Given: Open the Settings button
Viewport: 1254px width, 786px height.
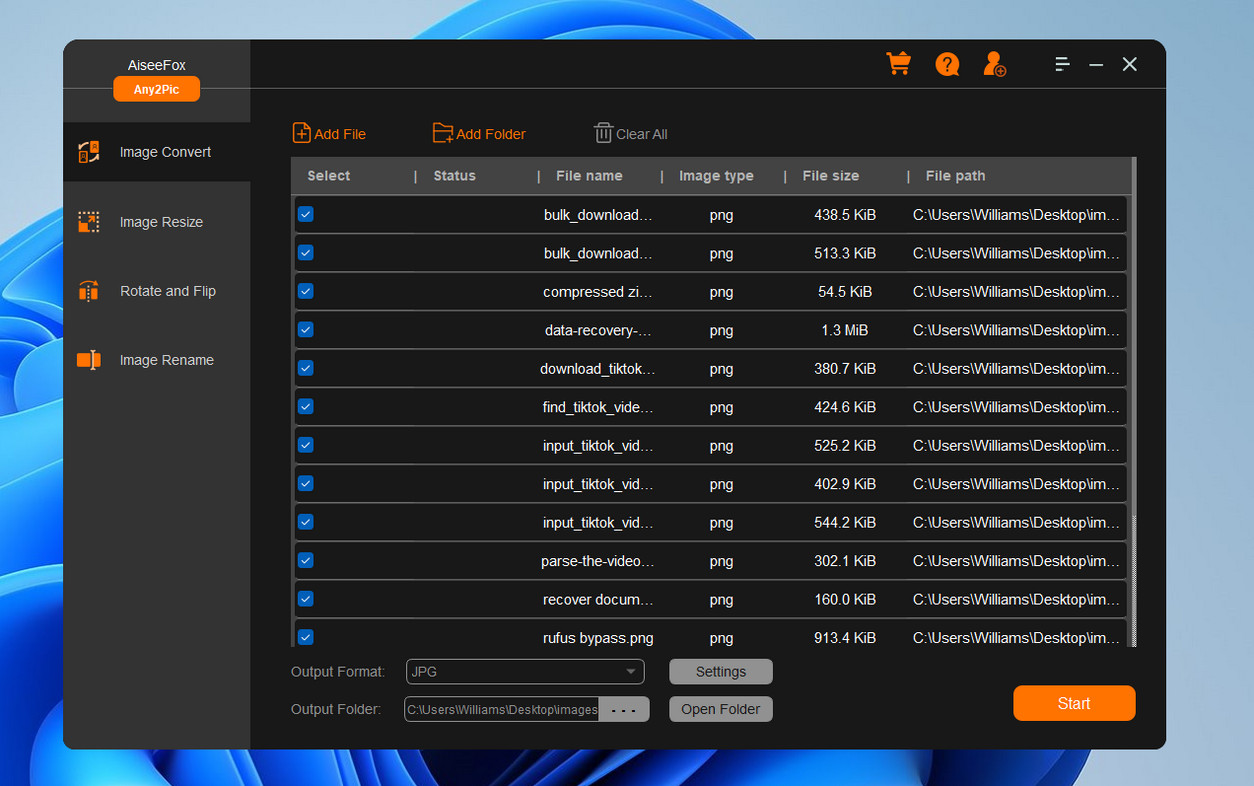Looking at the screenshot, I should 721,672.
